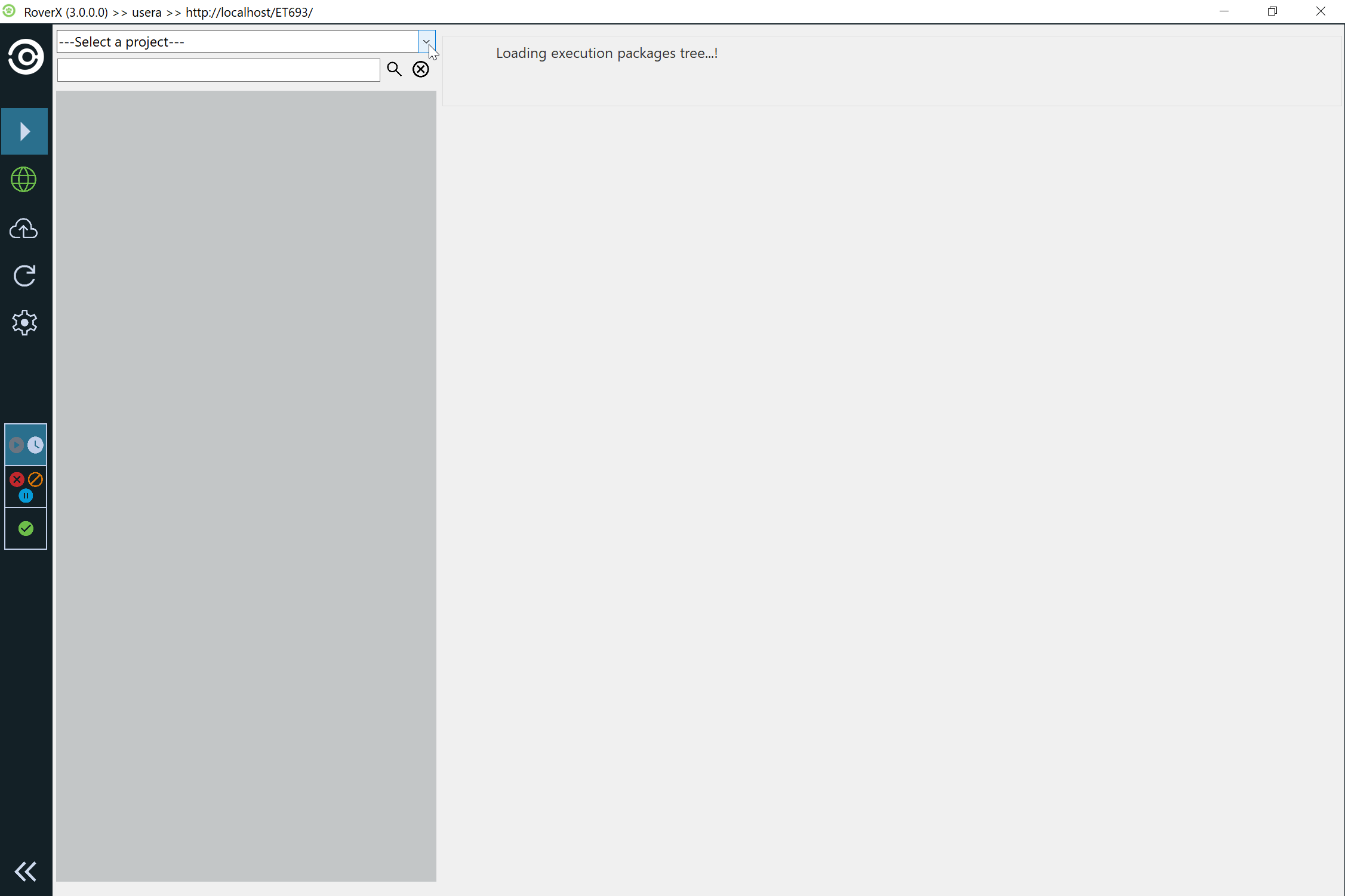Screen dimensions: 1345x896
Task: Click into the package search text field
Action: click(x=218, y=70)
